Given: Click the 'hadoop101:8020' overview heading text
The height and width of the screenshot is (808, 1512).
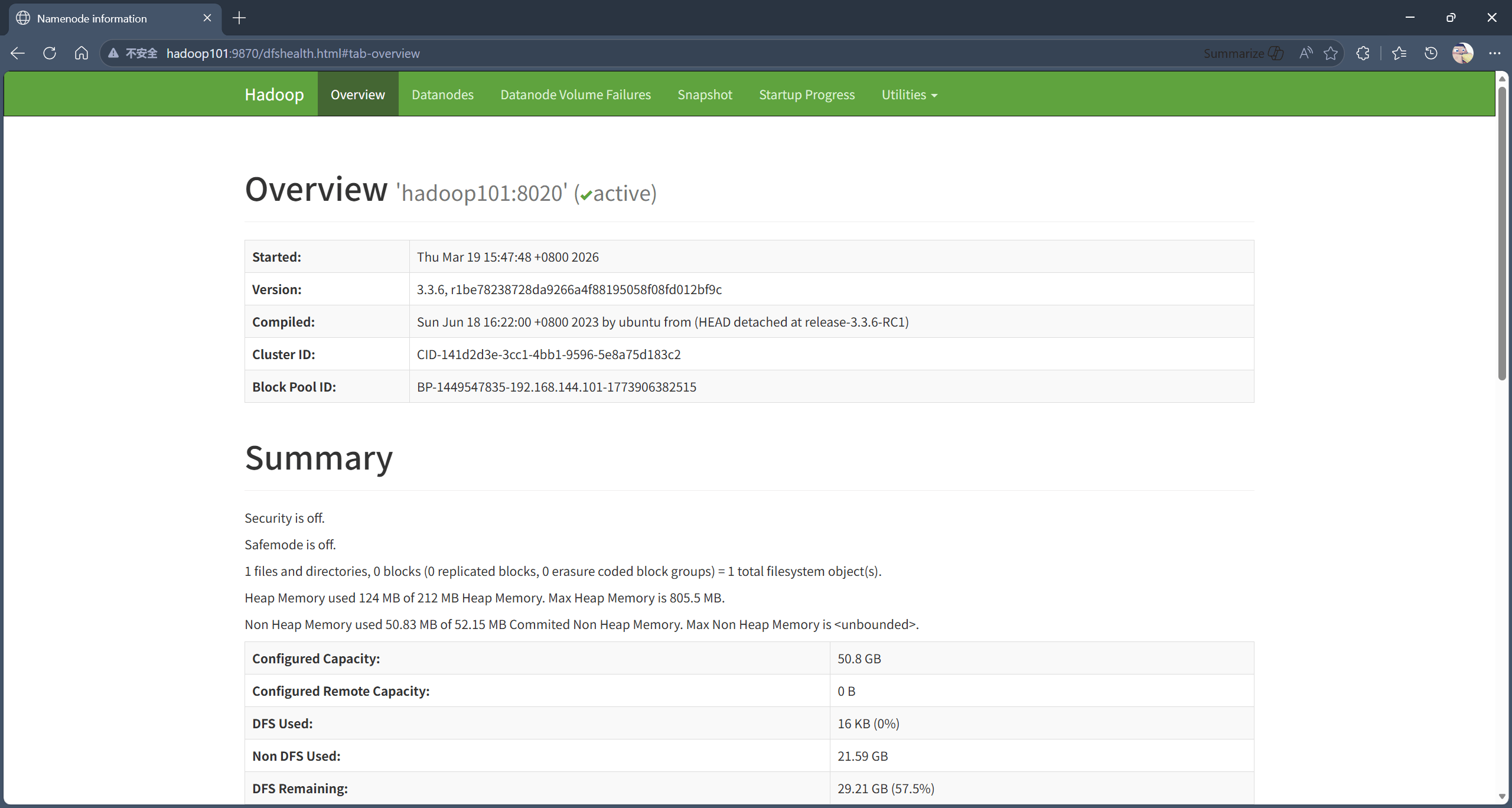Looking at the screenshot, I should coord(481,193).
